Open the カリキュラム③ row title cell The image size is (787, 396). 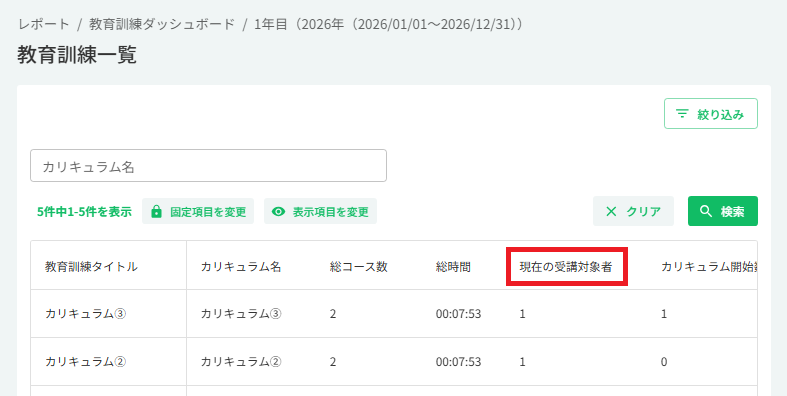108,314
